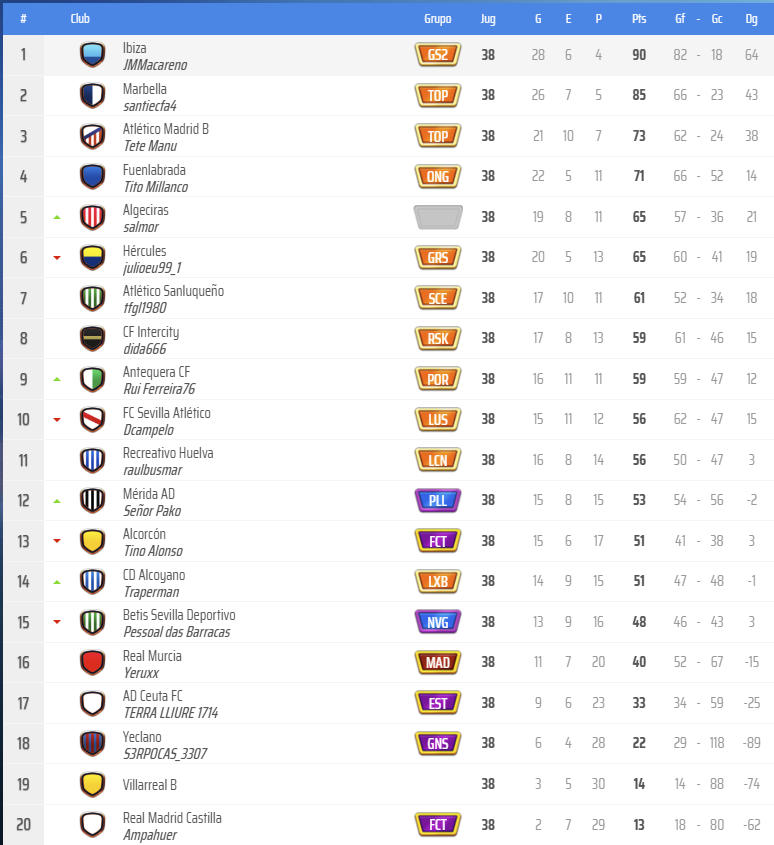Click the PLL group badge for Mérida AD
This screenshot has width=774, height=845.
(x=437, y=501)
